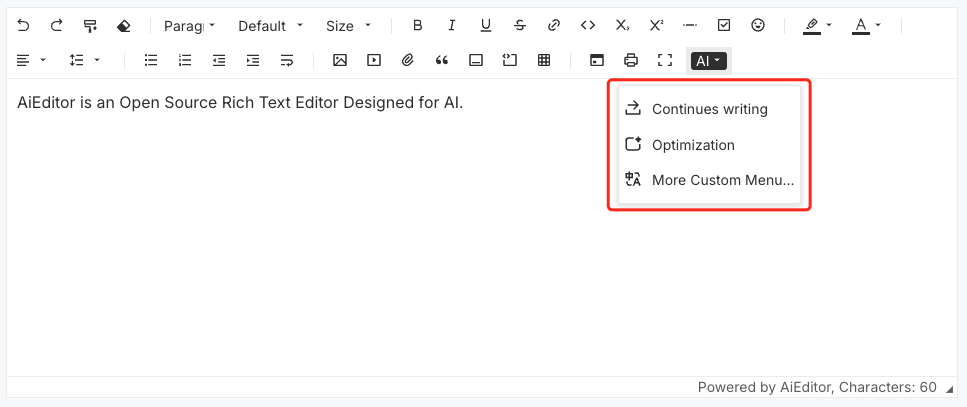Click the undo arrow icon
This screenshot has width=967, height=407.
23,25
